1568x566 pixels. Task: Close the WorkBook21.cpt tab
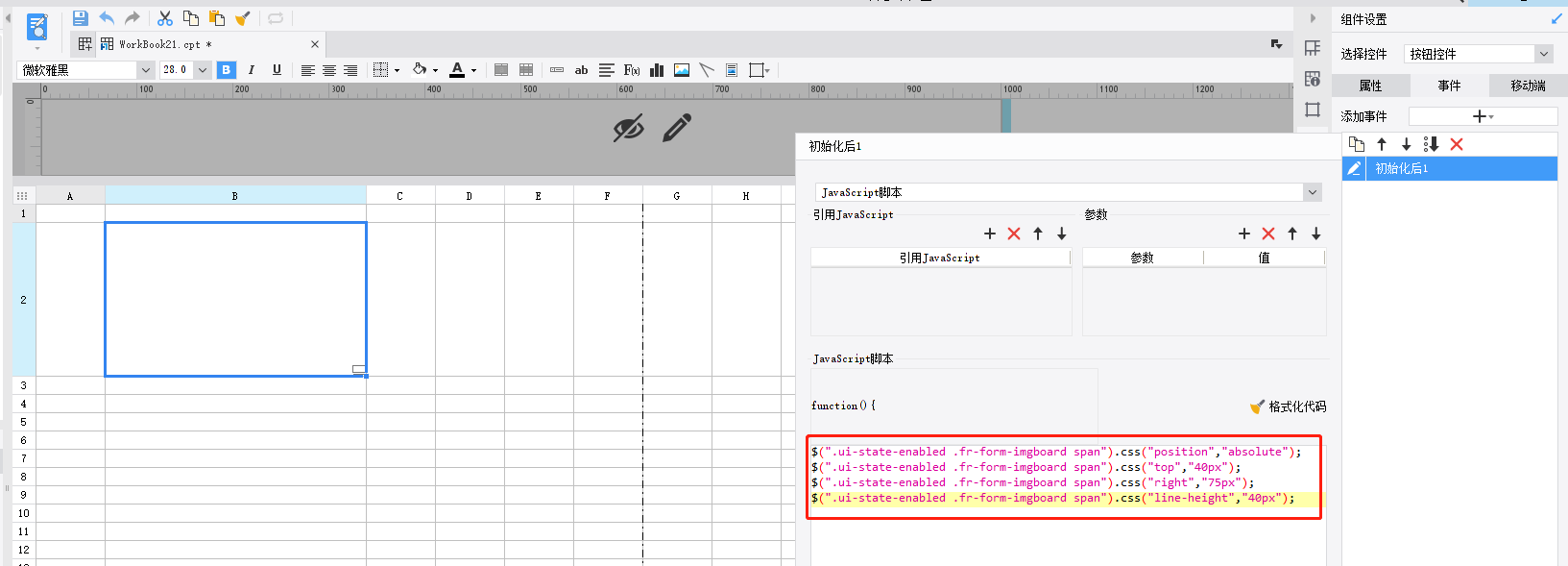(x=315, y=44)
